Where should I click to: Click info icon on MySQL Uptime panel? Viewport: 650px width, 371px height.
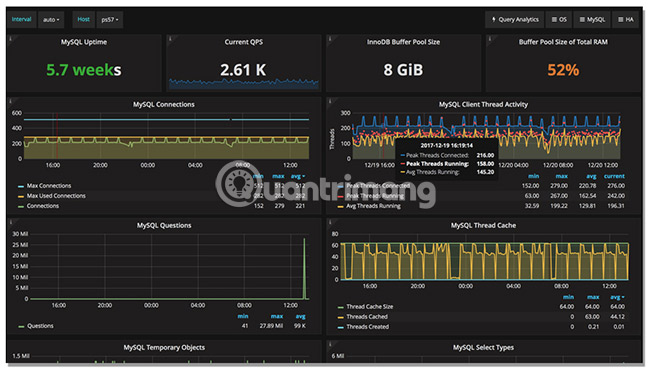pos(10,39)
